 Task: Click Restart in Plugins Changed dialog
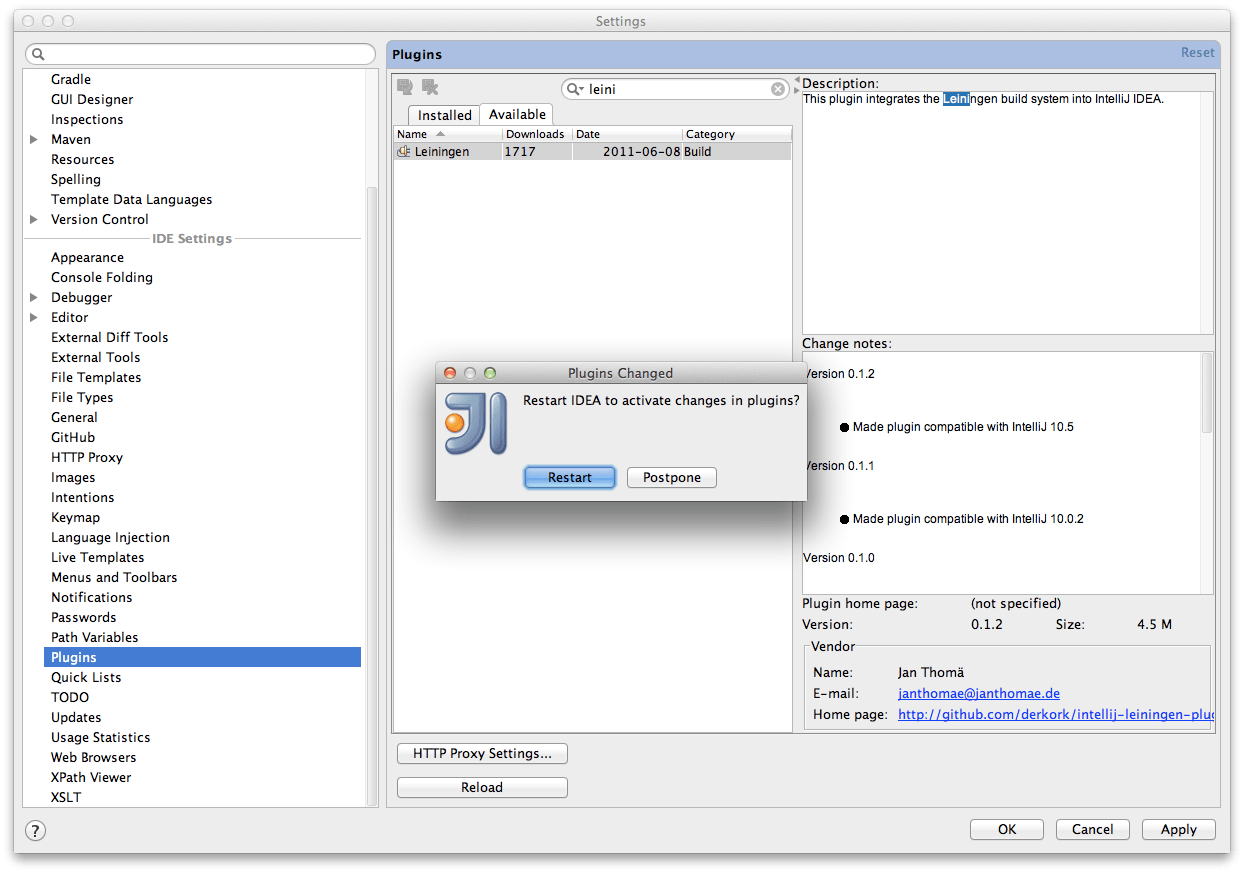tap(570, 478)
